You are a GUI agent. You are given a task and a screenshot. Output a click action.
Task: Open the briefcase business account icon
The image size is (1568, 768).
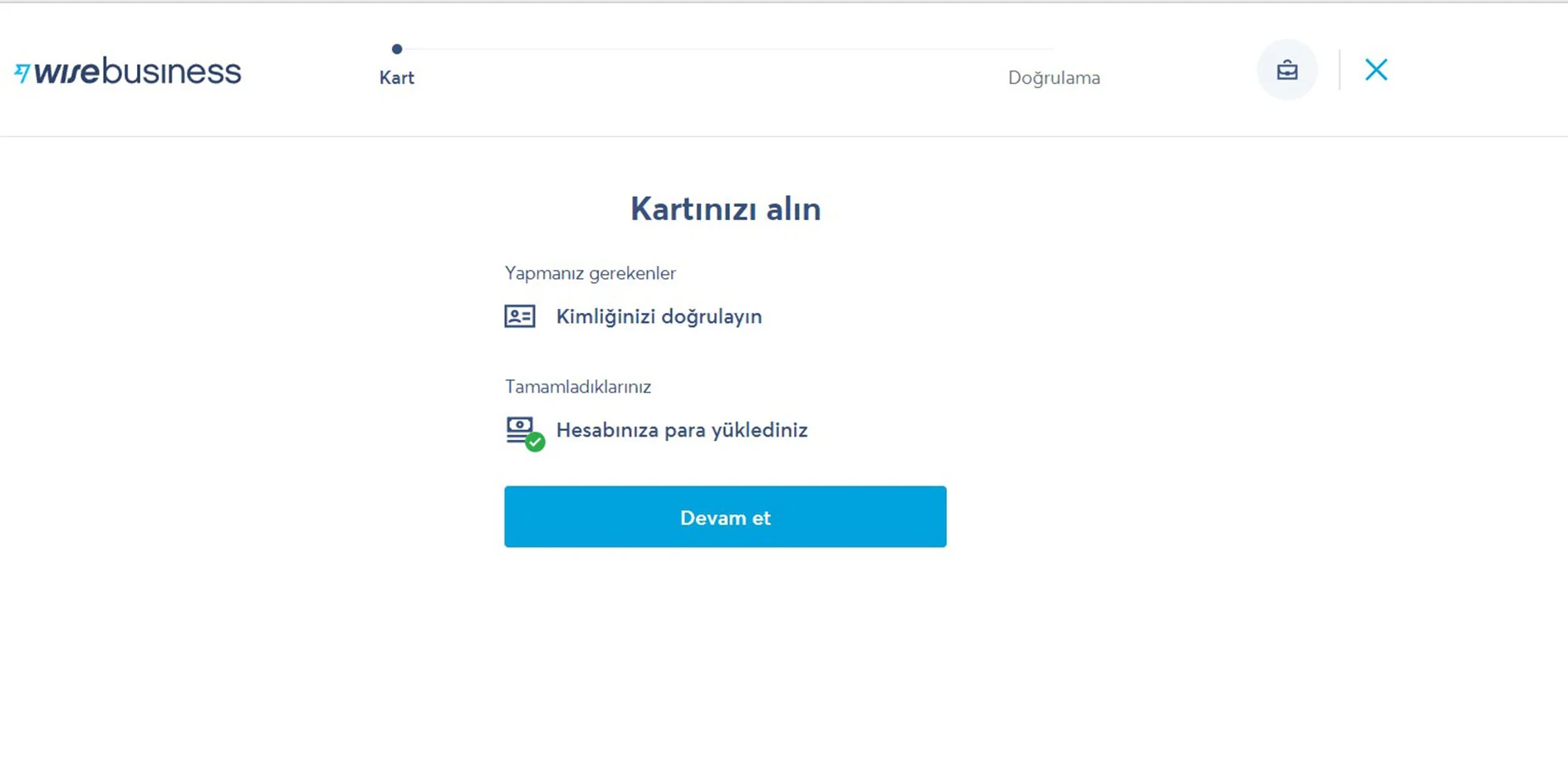[x=1286, y=70]
